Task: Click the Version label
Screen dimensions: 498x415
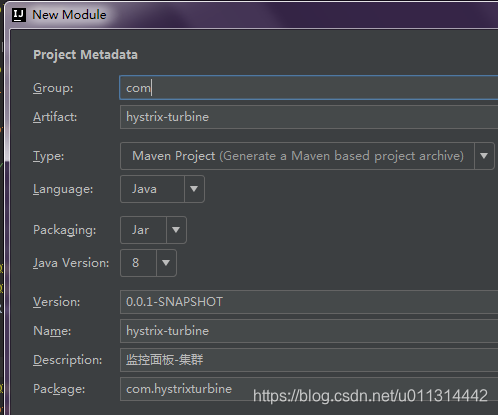Action: point(57,302)
